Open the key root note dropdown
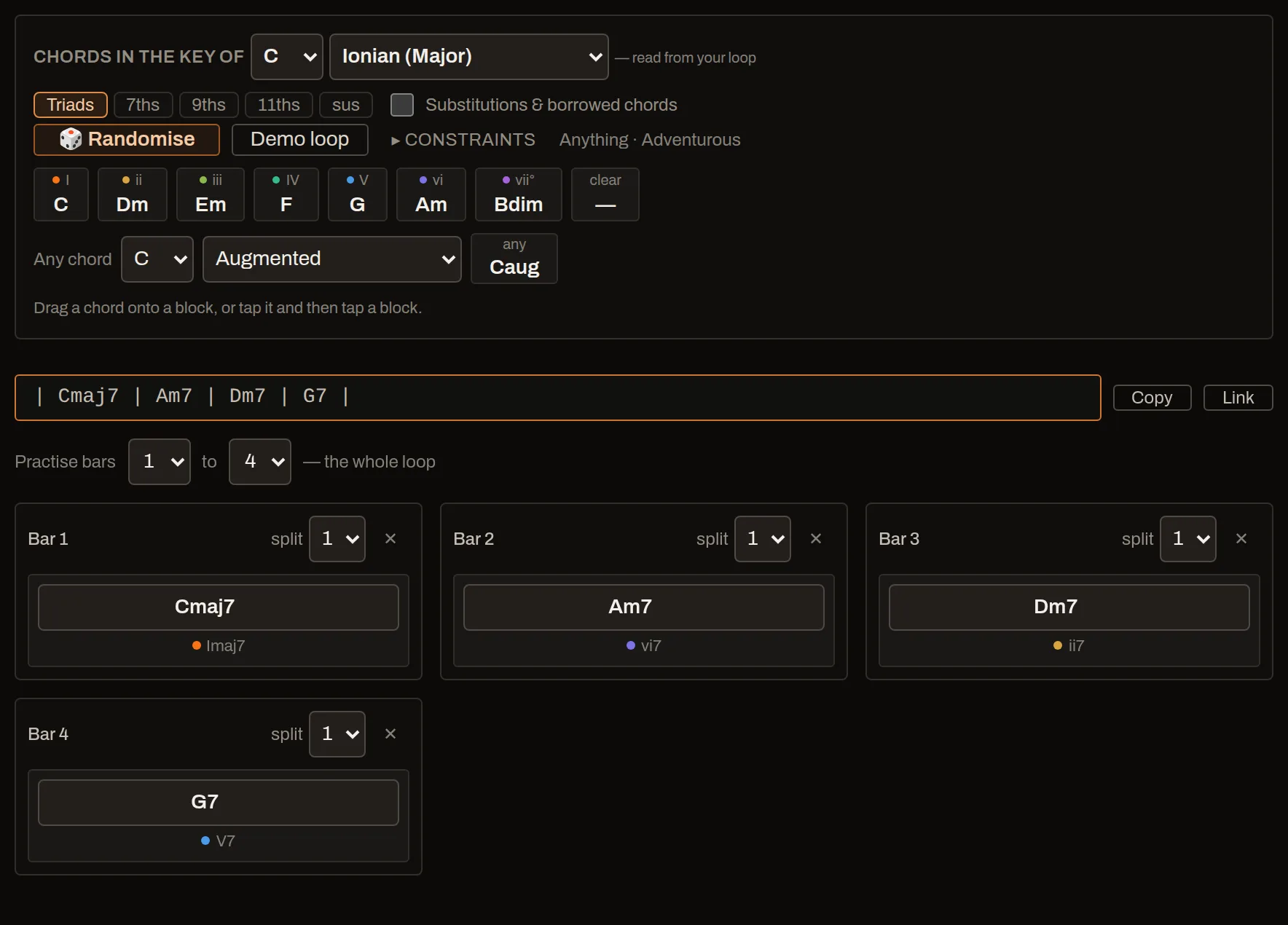 (287, 57)
